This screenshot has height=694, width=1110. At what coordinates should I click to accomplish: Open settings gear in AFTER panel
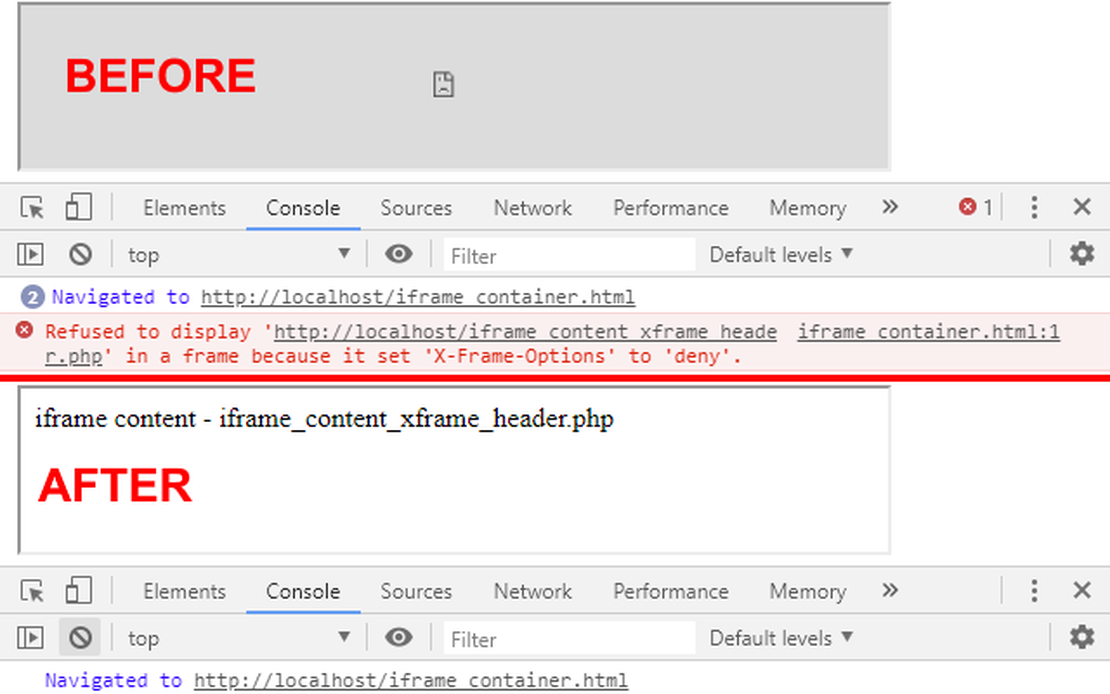pyautogui.click(x=1082, y=637)
